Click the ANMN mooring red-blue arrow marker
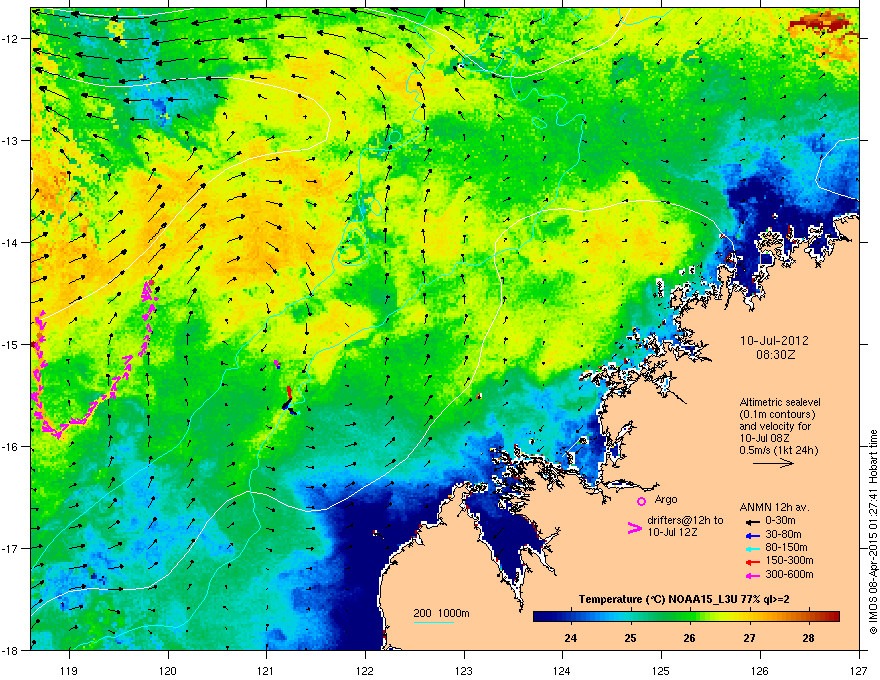880x680 pixels. 288,399
